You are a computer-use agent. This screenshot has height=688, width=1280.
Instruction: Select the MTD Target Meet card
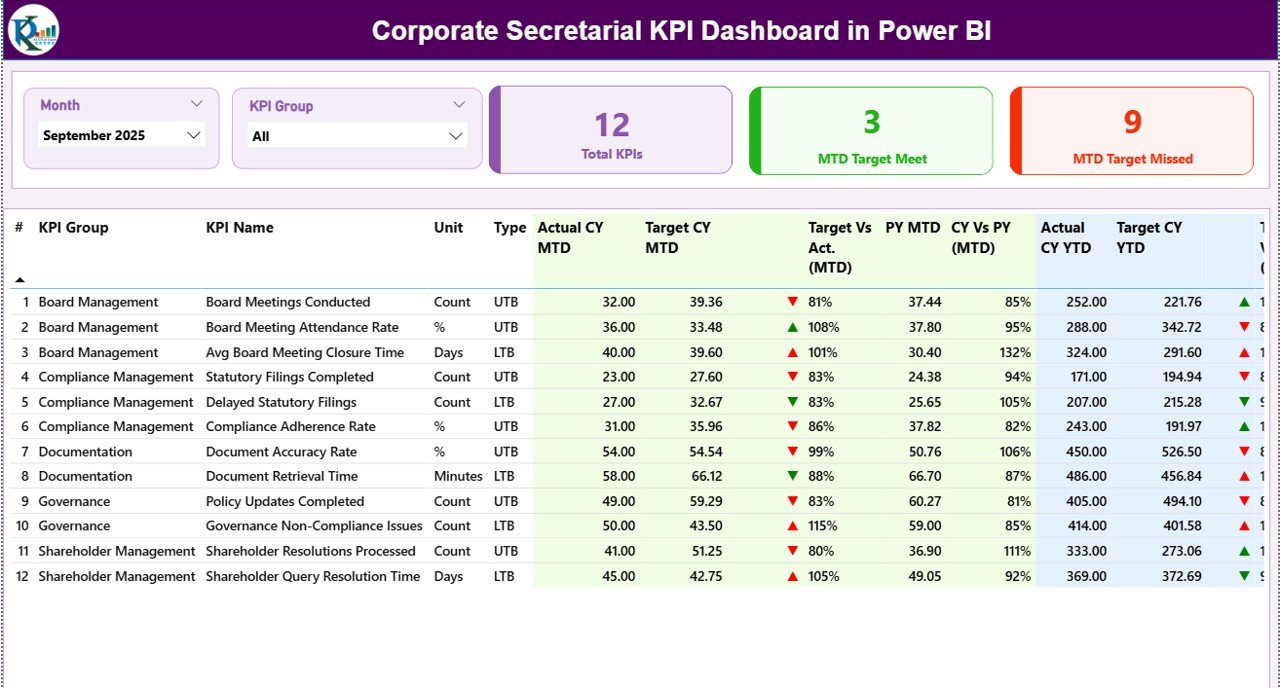pyautogui.click(x=870, y=130)
